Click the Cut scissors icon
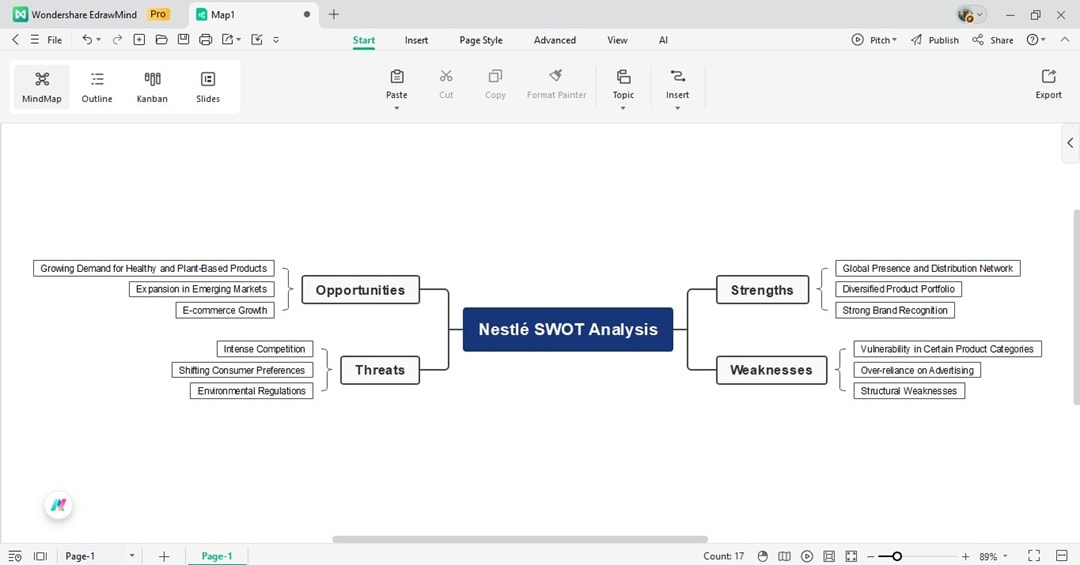Image resolution: width=1080 pixels, height=565 pixels. click(446, 76)
